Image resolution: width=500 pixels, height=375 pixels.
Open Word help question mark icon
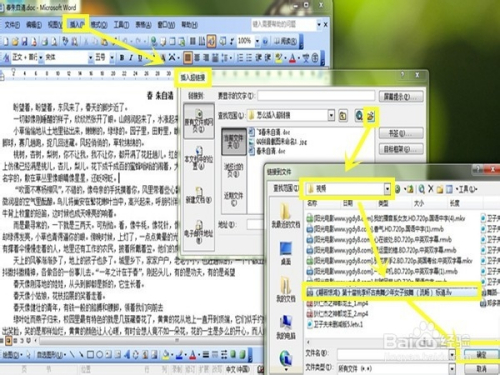click(265, 41)
